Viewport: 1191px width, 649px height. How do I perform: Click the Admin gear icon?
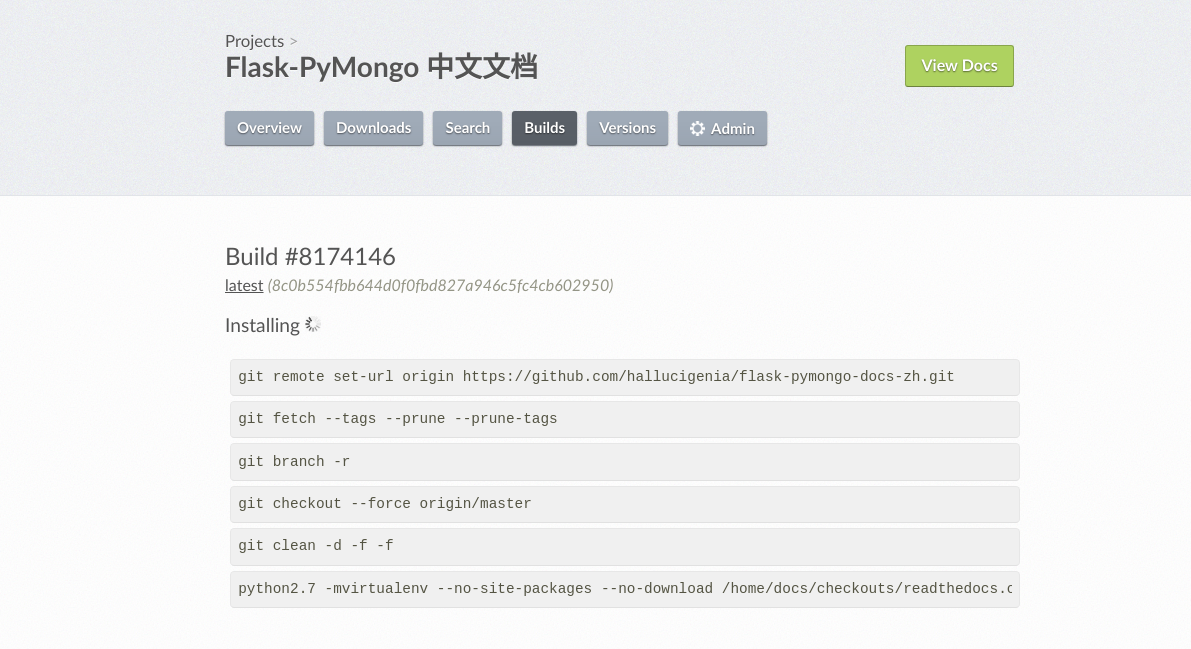pyautogui.click(x=697, y=128)
